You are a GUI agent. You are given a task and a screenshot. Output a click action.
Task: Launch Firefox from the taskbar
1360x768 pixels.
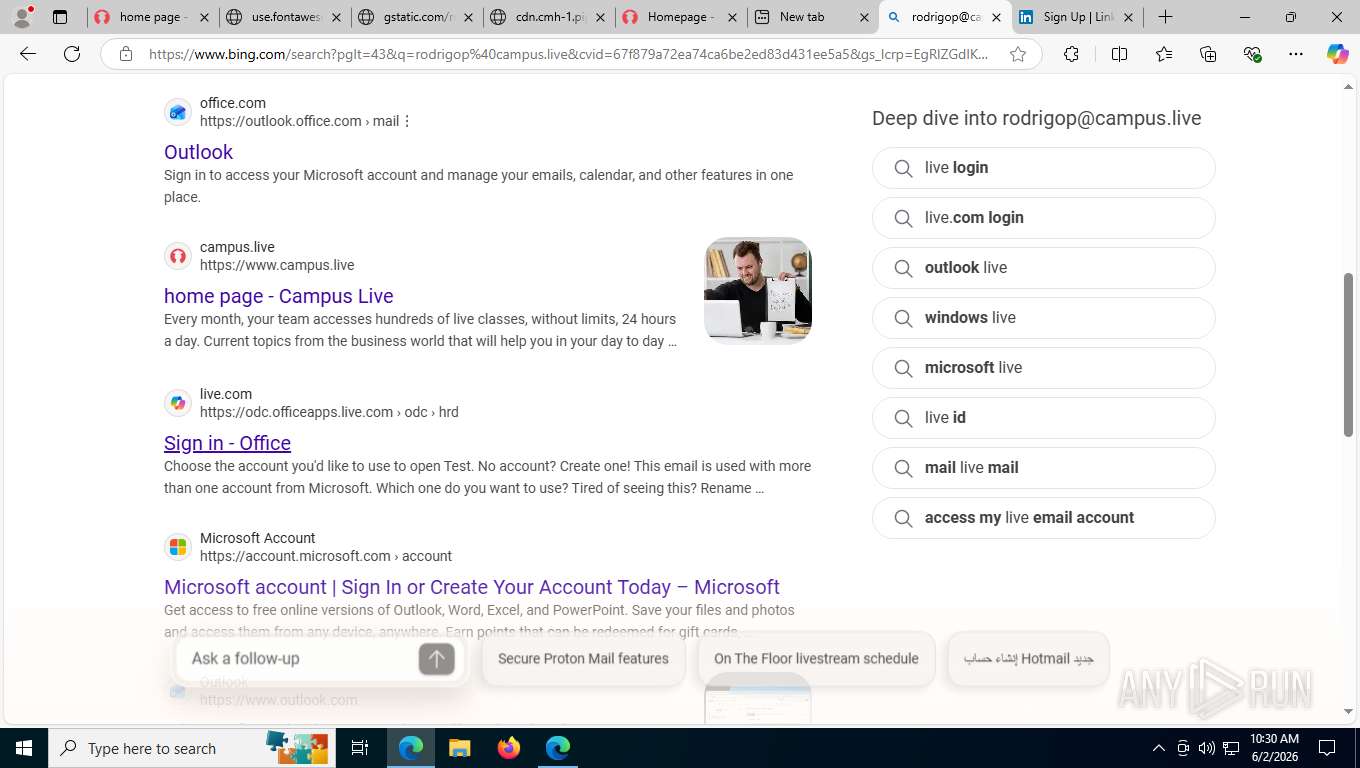(x=509, y=748)
